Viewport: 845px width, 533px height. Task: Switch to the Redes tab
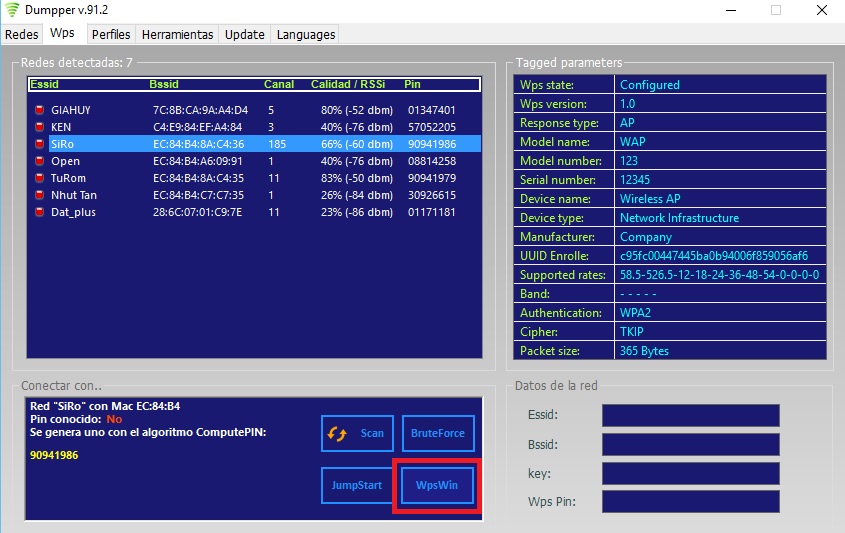point(22,34)
